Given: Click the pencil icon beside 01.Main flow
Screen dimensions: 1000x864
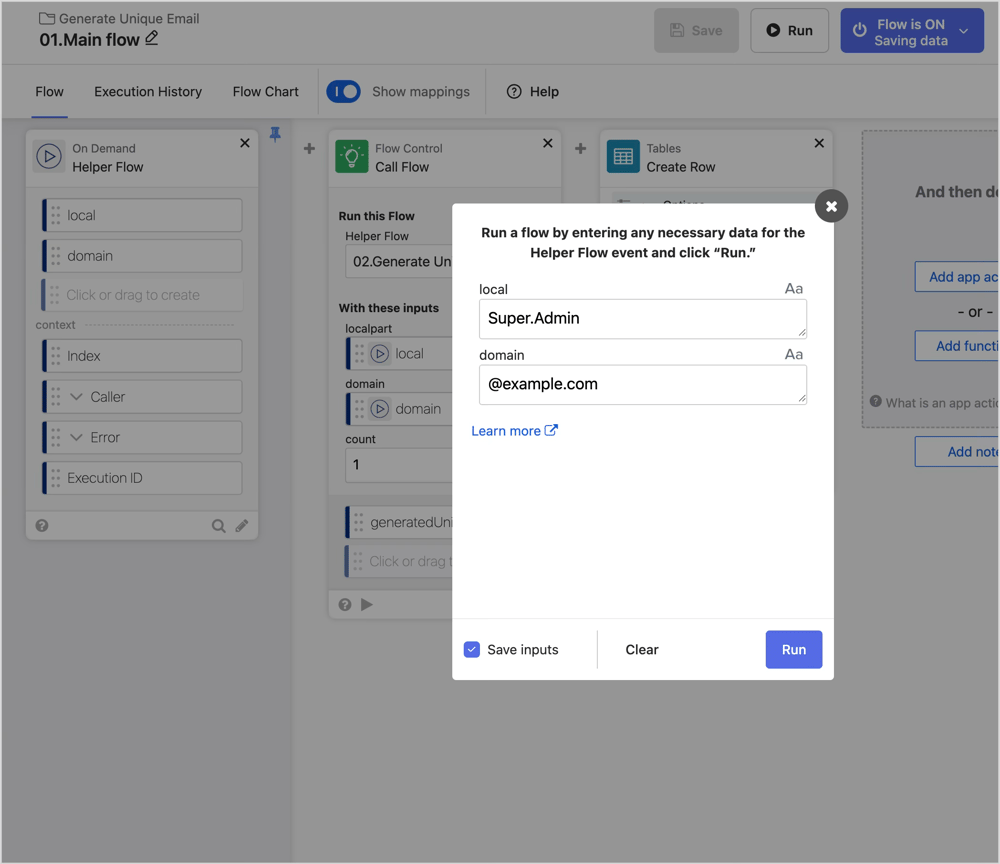Looking at the screenshot, I should click(x=152, y=39).
